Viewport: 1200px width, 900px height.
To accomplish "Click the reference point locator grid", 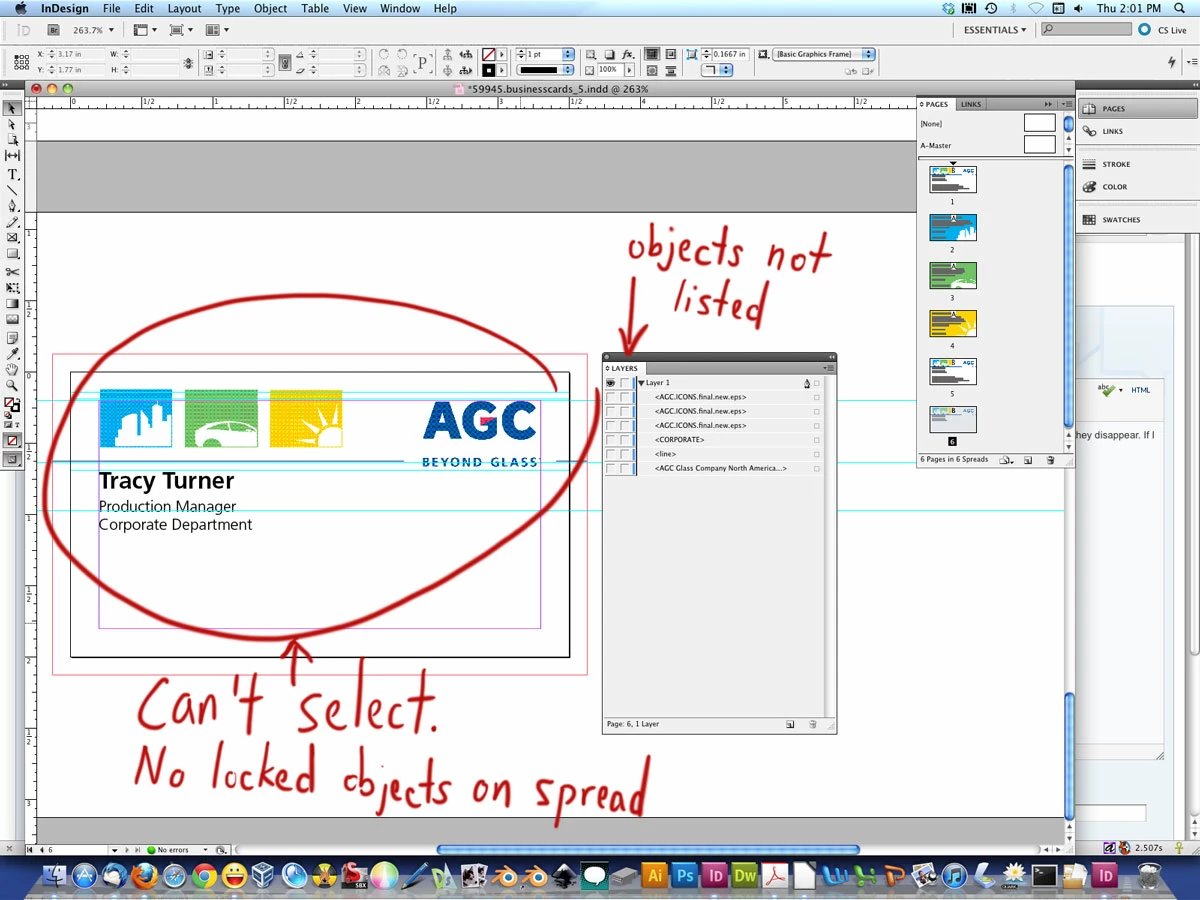I will [21, 62].
